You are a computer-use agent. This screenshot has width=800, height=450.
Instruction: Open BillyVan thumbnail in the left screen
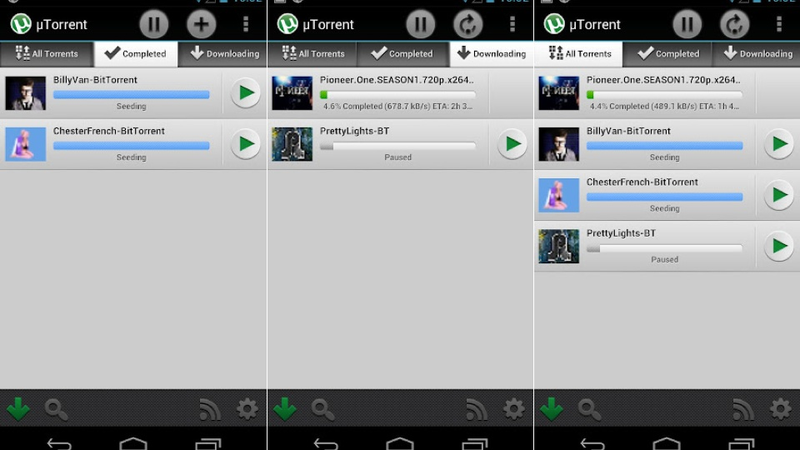tap(26, 93)
